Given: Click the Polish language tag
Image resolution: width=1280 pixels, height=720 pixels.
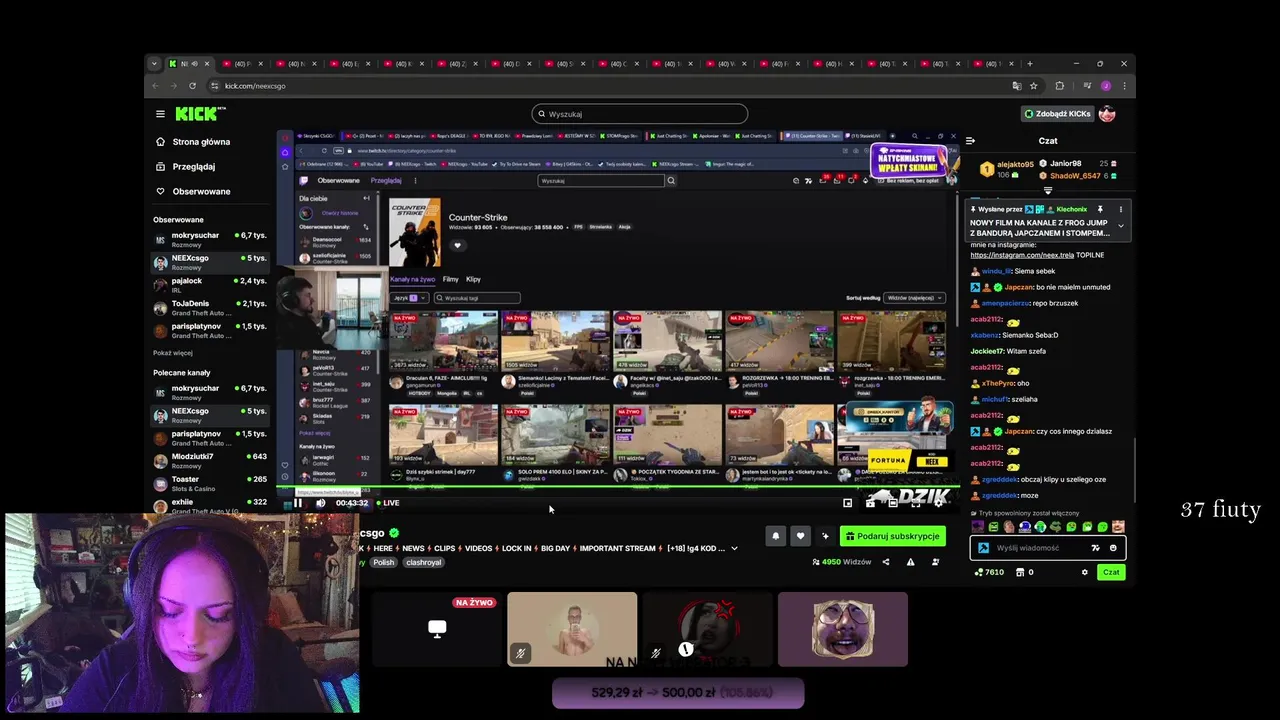Looking at the screenshot, I should tap(384, 563).
